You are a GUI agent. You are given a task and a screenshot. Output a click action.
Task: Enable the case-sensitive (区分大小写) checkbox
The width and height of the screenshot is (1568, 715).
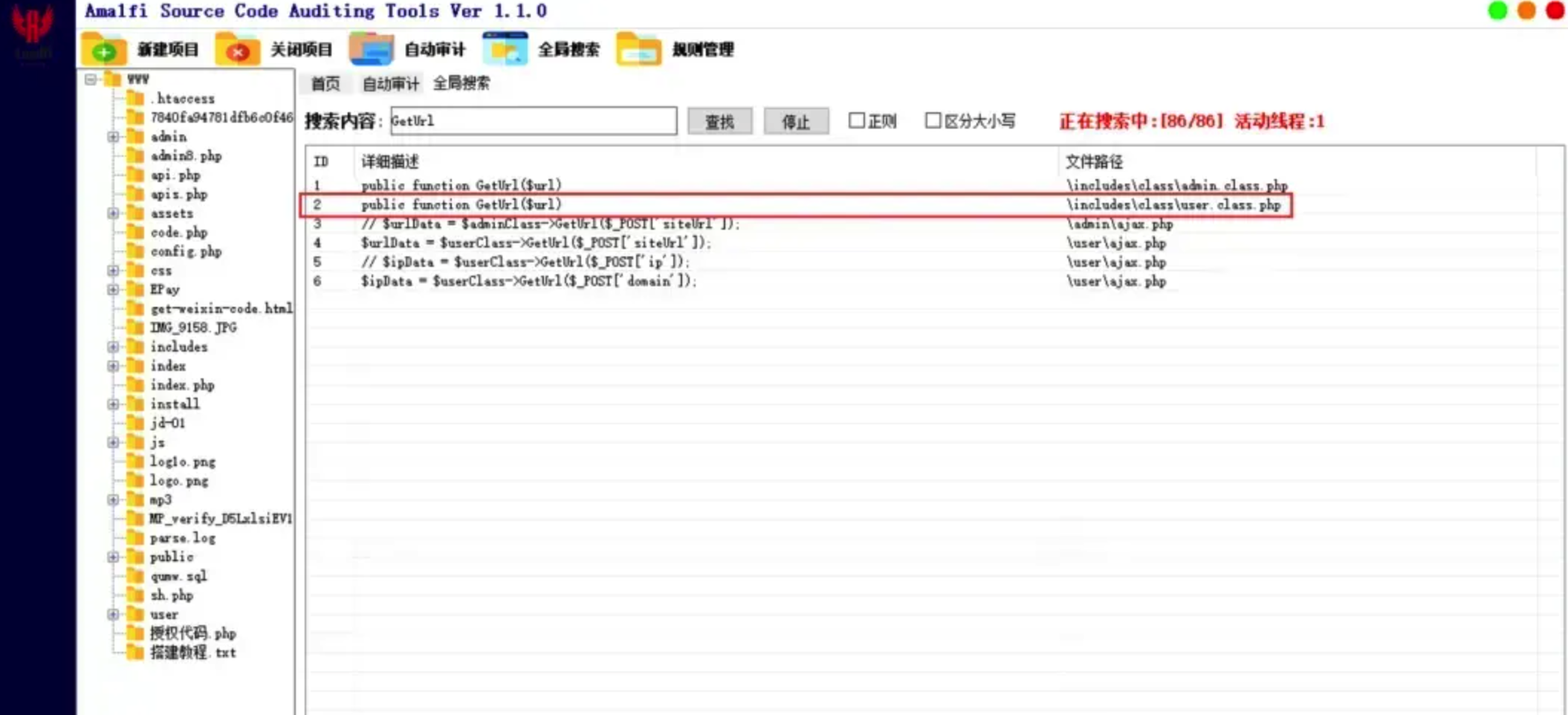click(933, 120)
